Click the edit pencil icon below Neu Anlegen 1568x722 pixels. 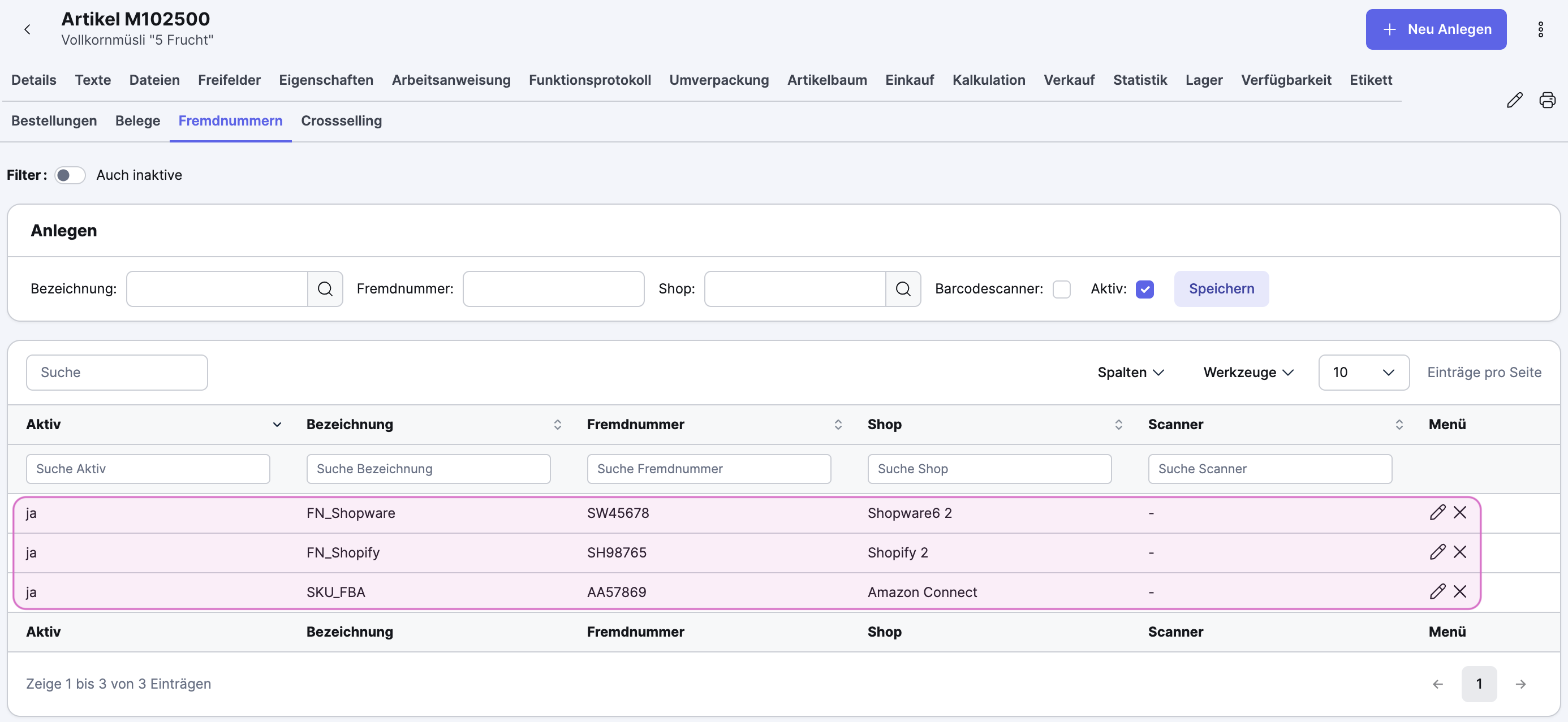click(x=1514, y=100)
